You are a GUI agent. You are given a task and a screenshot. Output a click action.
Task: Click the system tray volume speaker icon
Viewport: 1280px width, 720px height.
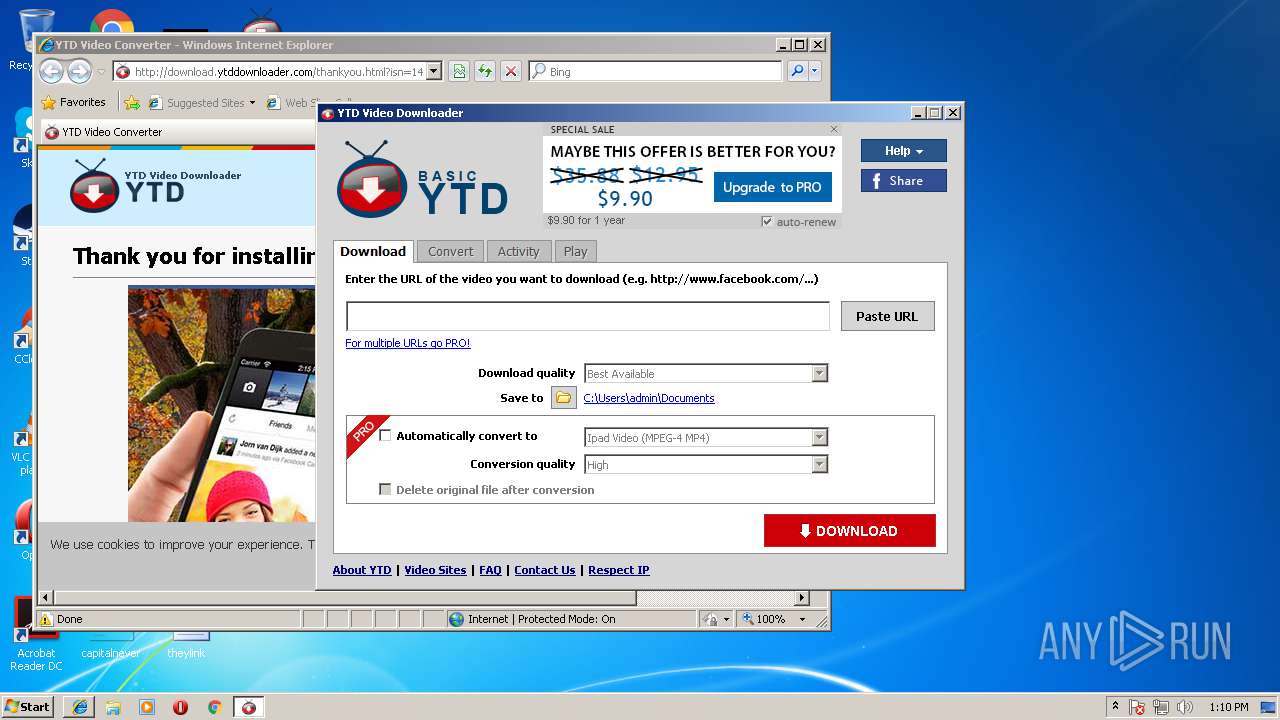point(1186,707)
